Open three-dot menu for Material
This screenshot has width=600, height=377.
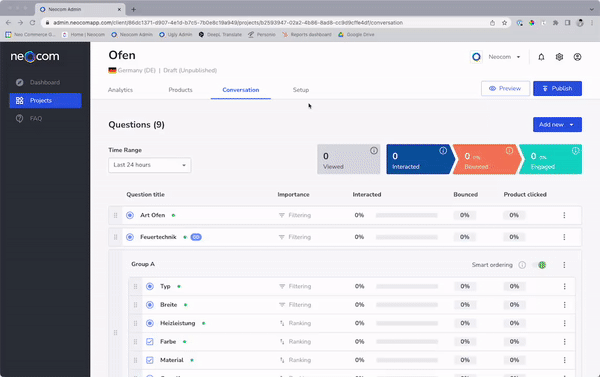(x=564, y=360)
